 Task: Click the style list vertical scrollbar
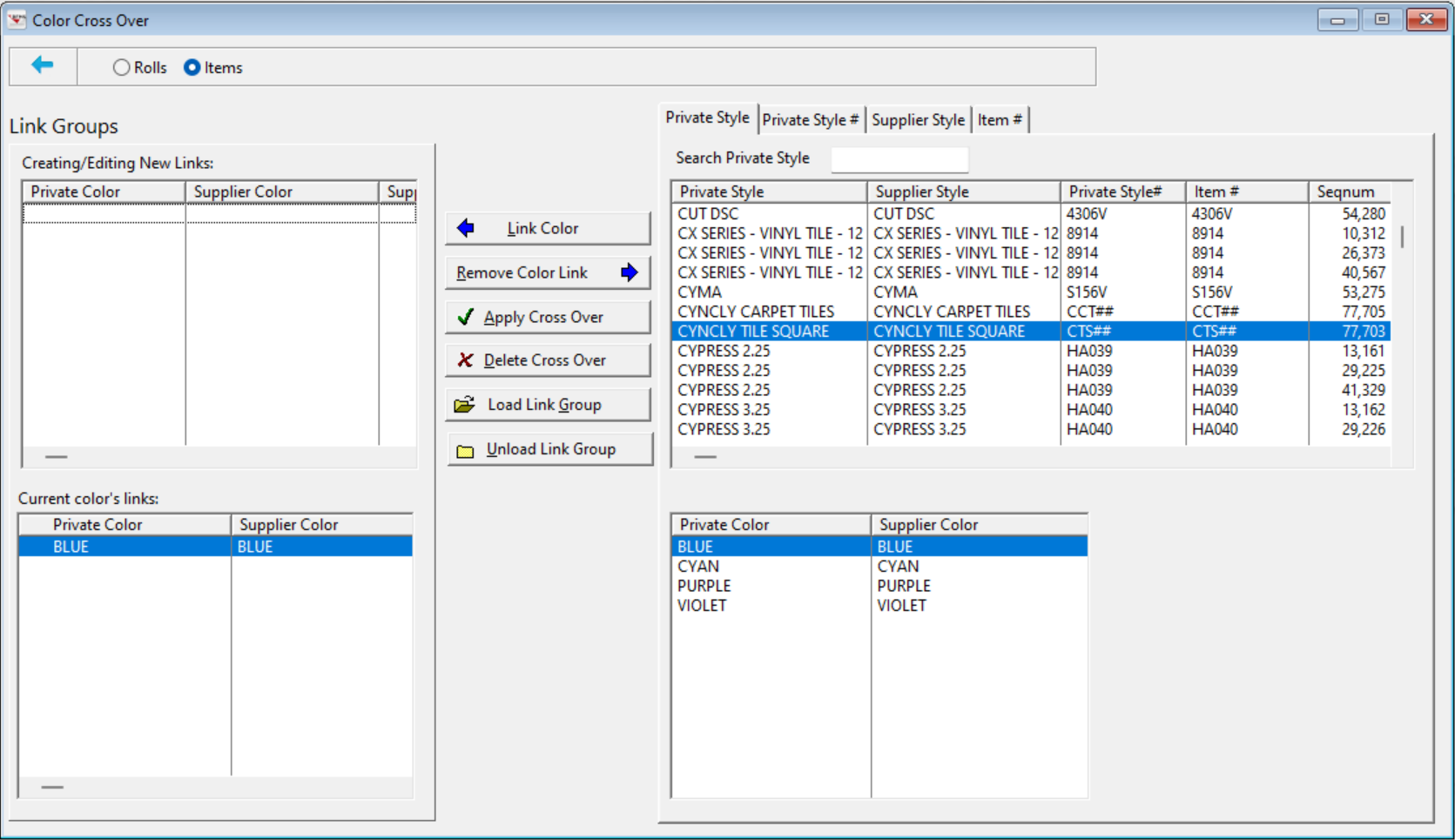(1403, 235)
